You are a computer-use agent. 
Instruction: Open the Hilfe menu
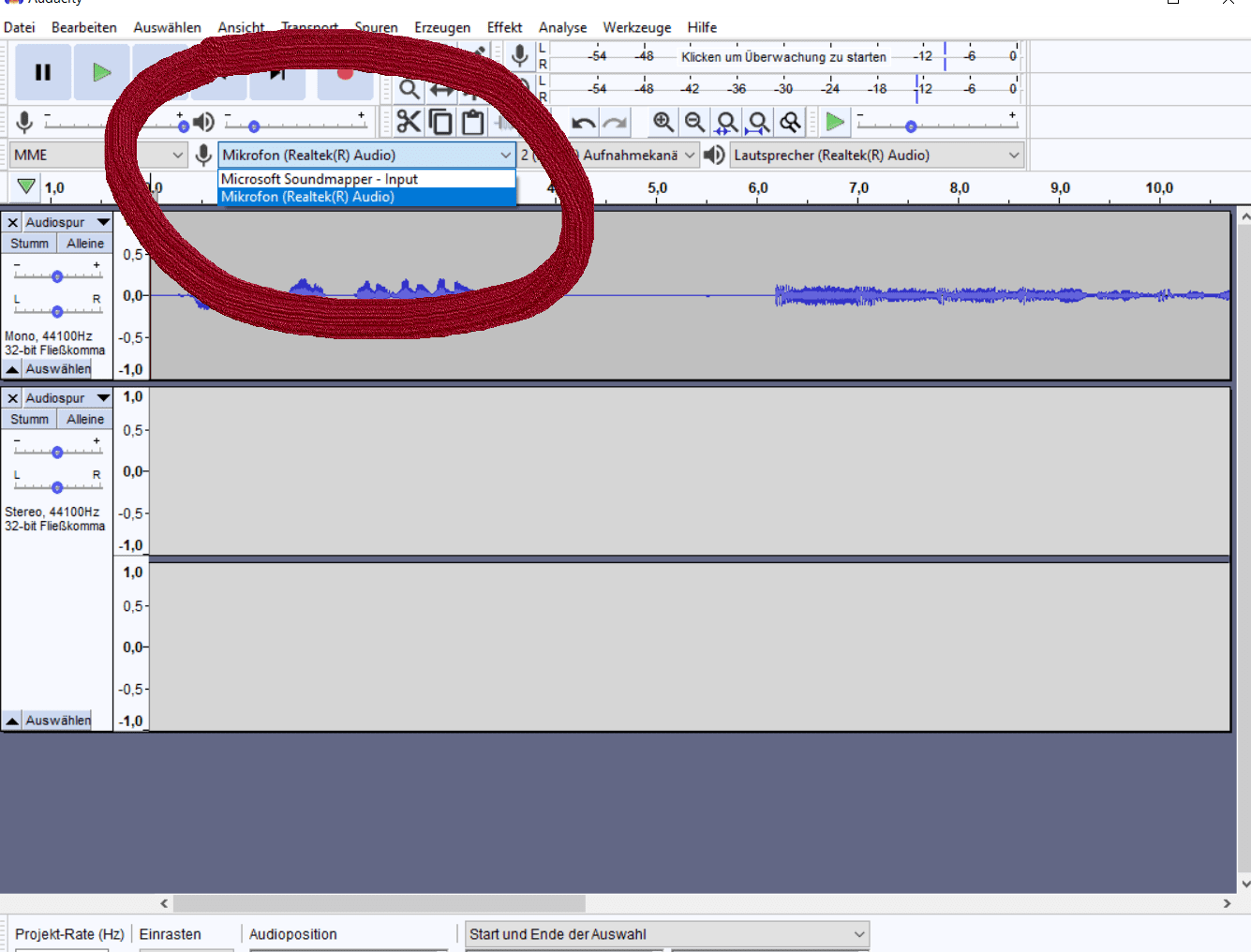(x=702, y=27)
